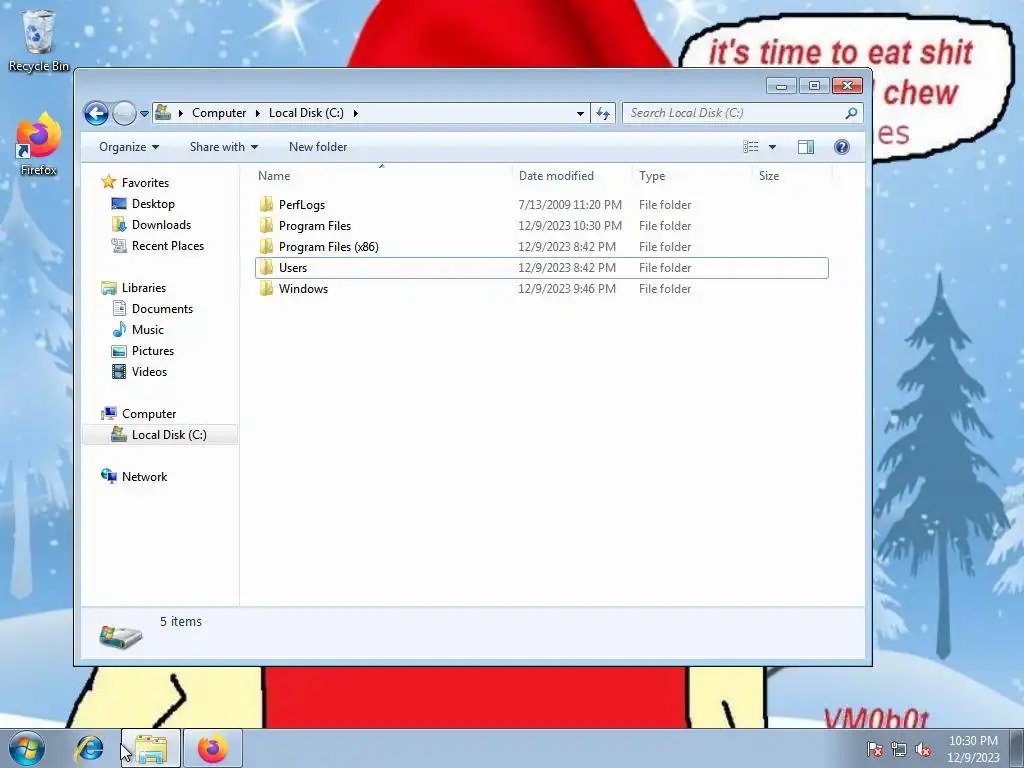
Task: Select Computer in the navigation pane
Action: 149,413
